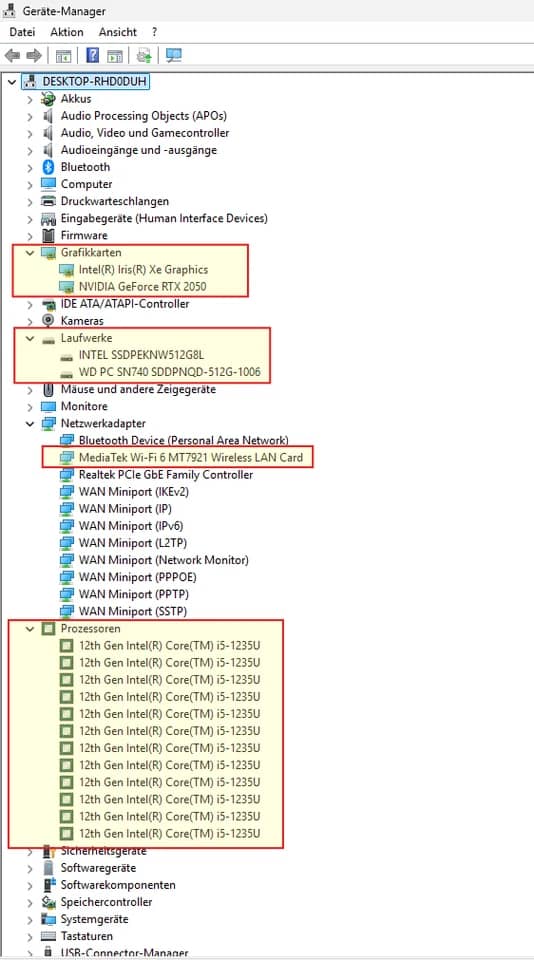Image resolution: width=534 pixels, height=960 pixels.
Task: Select the INTEL SSDPEKNW512G8L drive
Action: (141, 355)
